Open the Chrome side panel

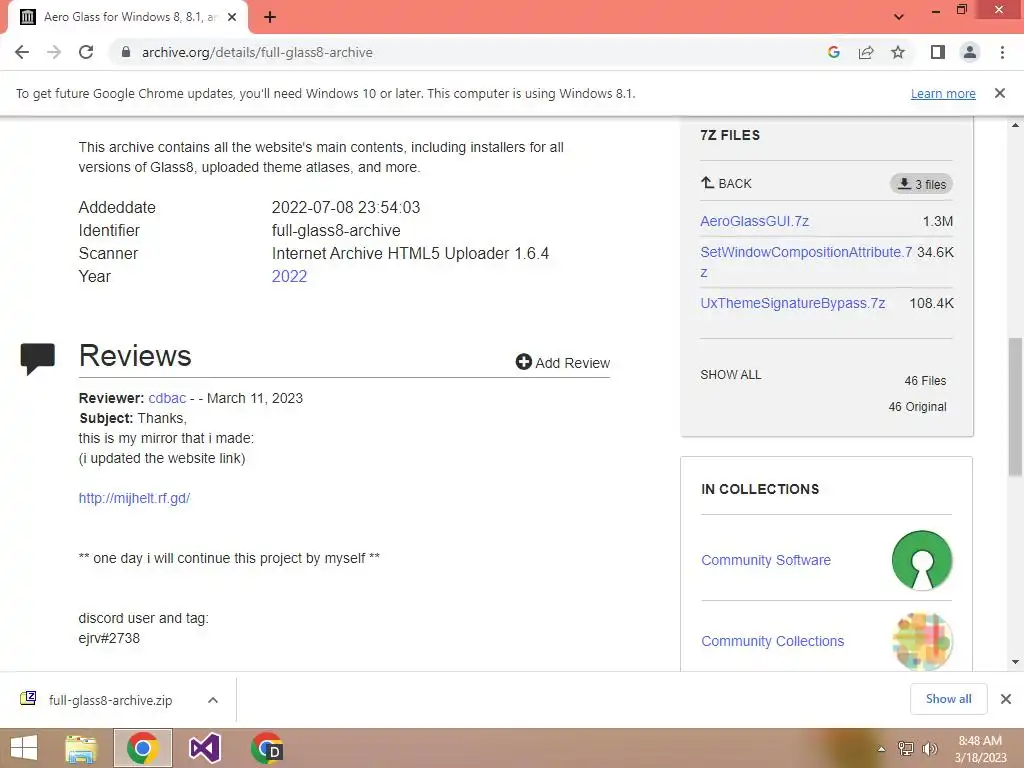coord(938,52)
